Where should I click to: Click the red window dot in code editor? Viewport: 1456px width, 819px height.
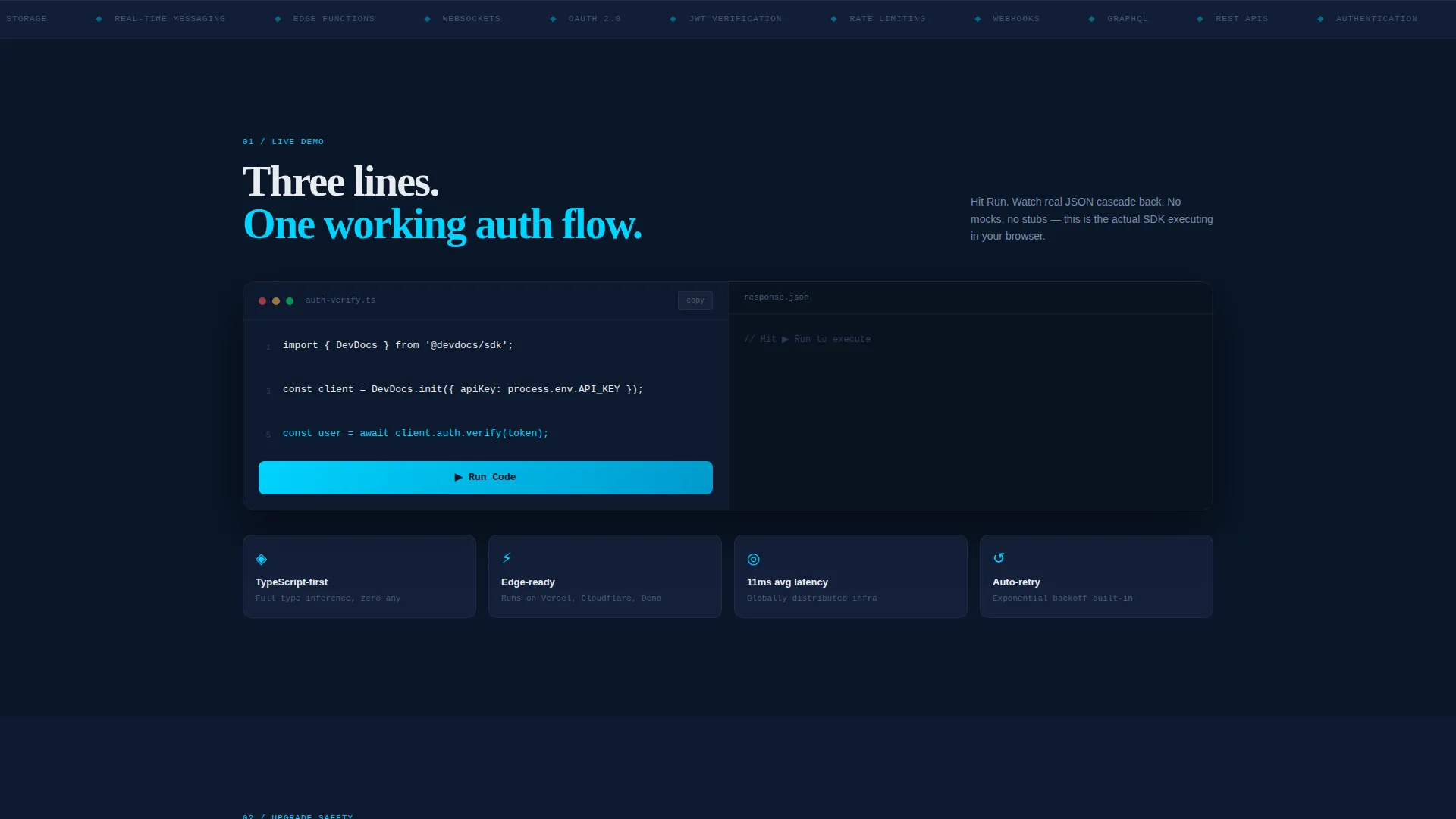coord(262,301)
